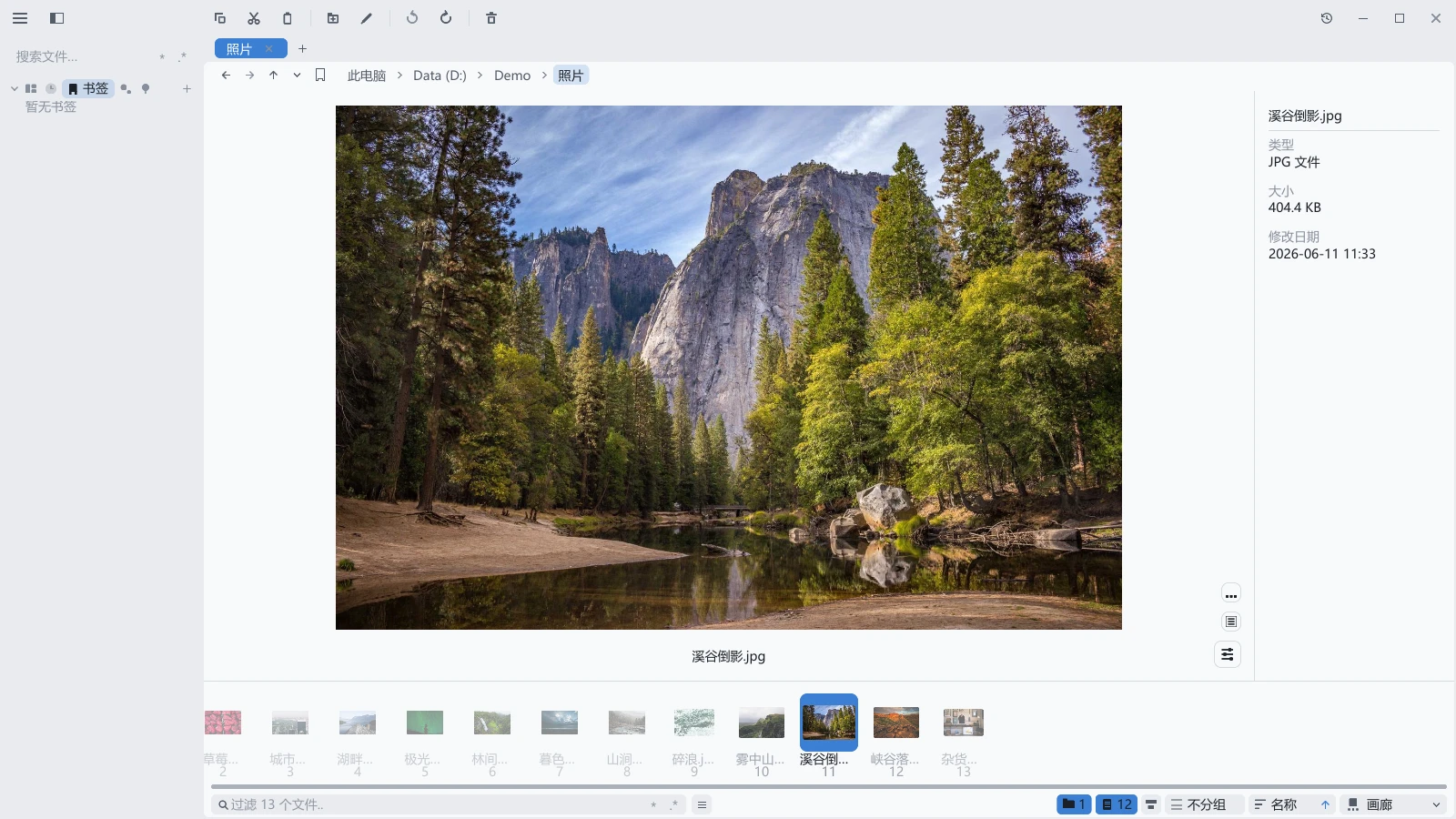Create a new folder via toolbar icon
The image size is (1456, 819).
pyautogui.click(x=333, y=18)
